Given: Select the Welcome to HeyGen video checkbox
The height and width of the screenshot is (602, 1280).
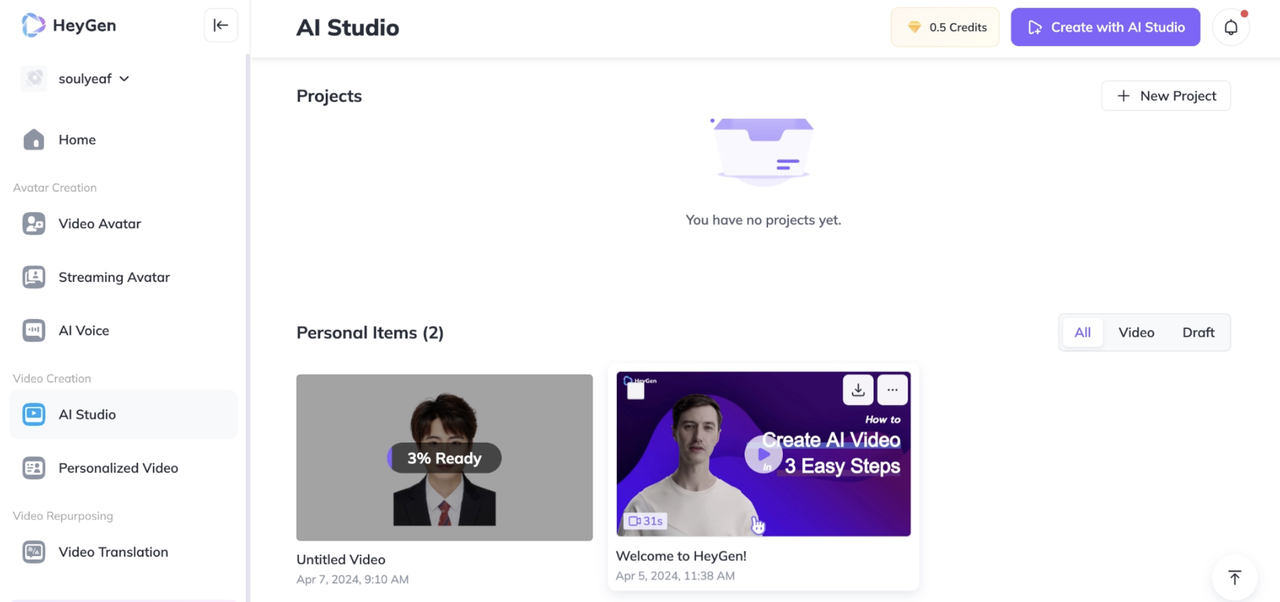Looking at the screenshot, I should (636, 392).
